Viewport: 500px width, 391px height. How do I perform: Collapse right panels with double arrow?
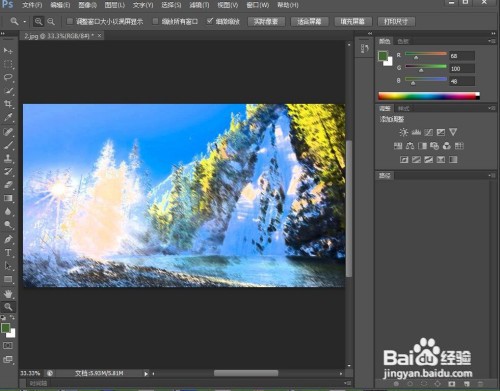(x=493, y=33)
